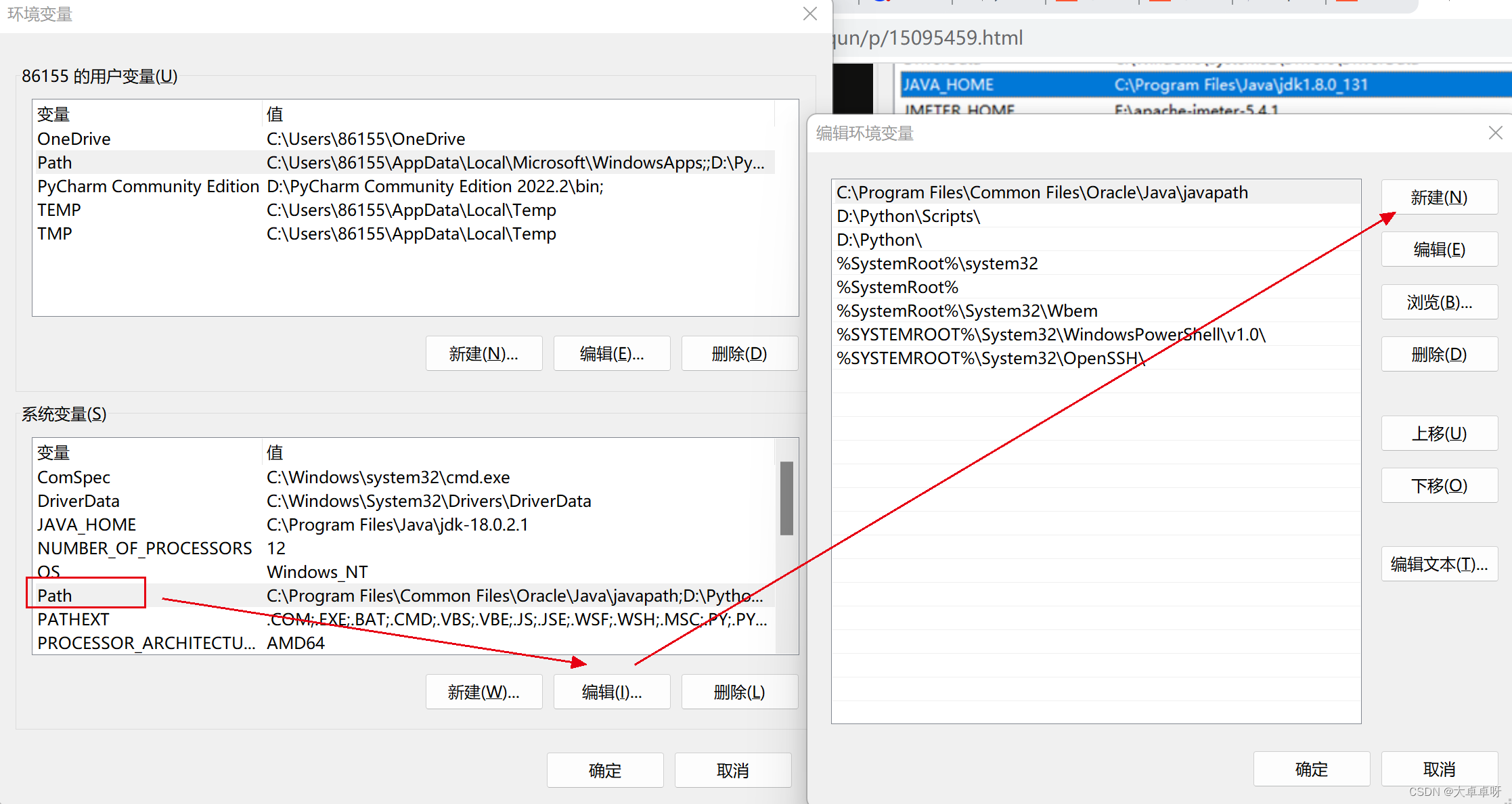This screenshot has height=804, width=1512.
Task: Move entry down with 下移(O)
Action: [1439, 486]
